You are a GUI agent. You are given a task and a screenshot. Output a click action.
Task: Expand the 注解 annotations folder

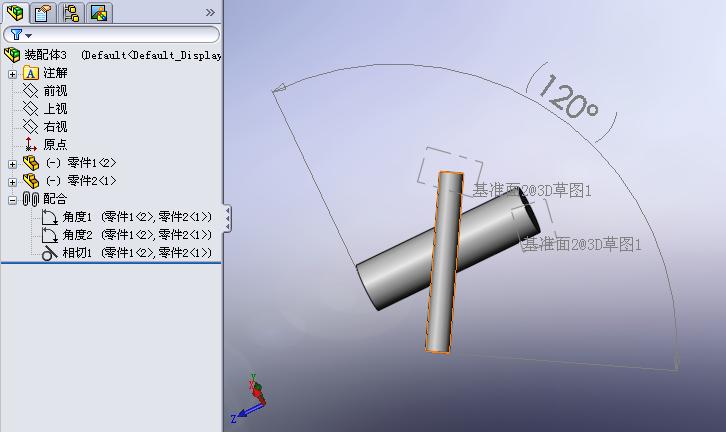(x=13, y=74)
